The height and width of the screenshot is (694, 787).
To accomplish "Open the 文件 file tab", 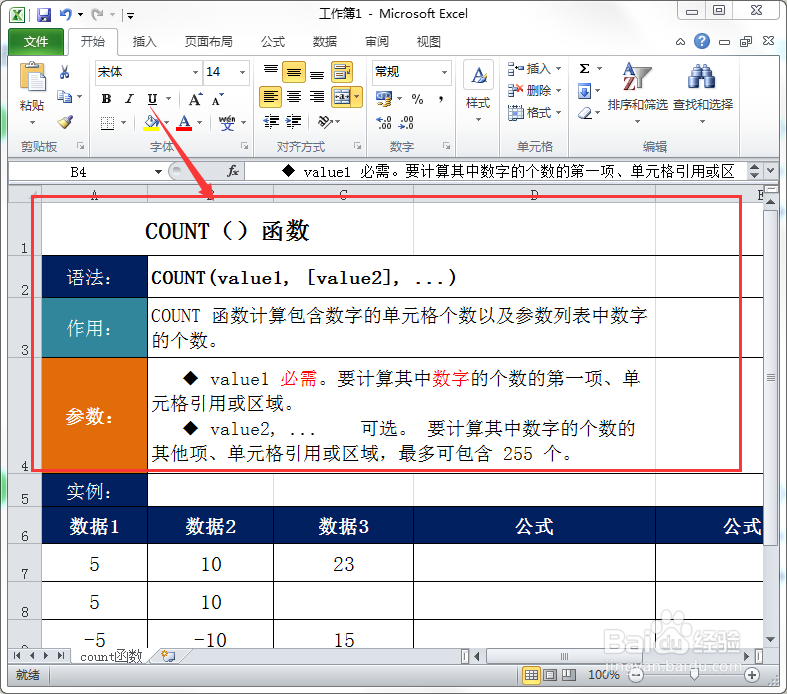I will [36, 42].
